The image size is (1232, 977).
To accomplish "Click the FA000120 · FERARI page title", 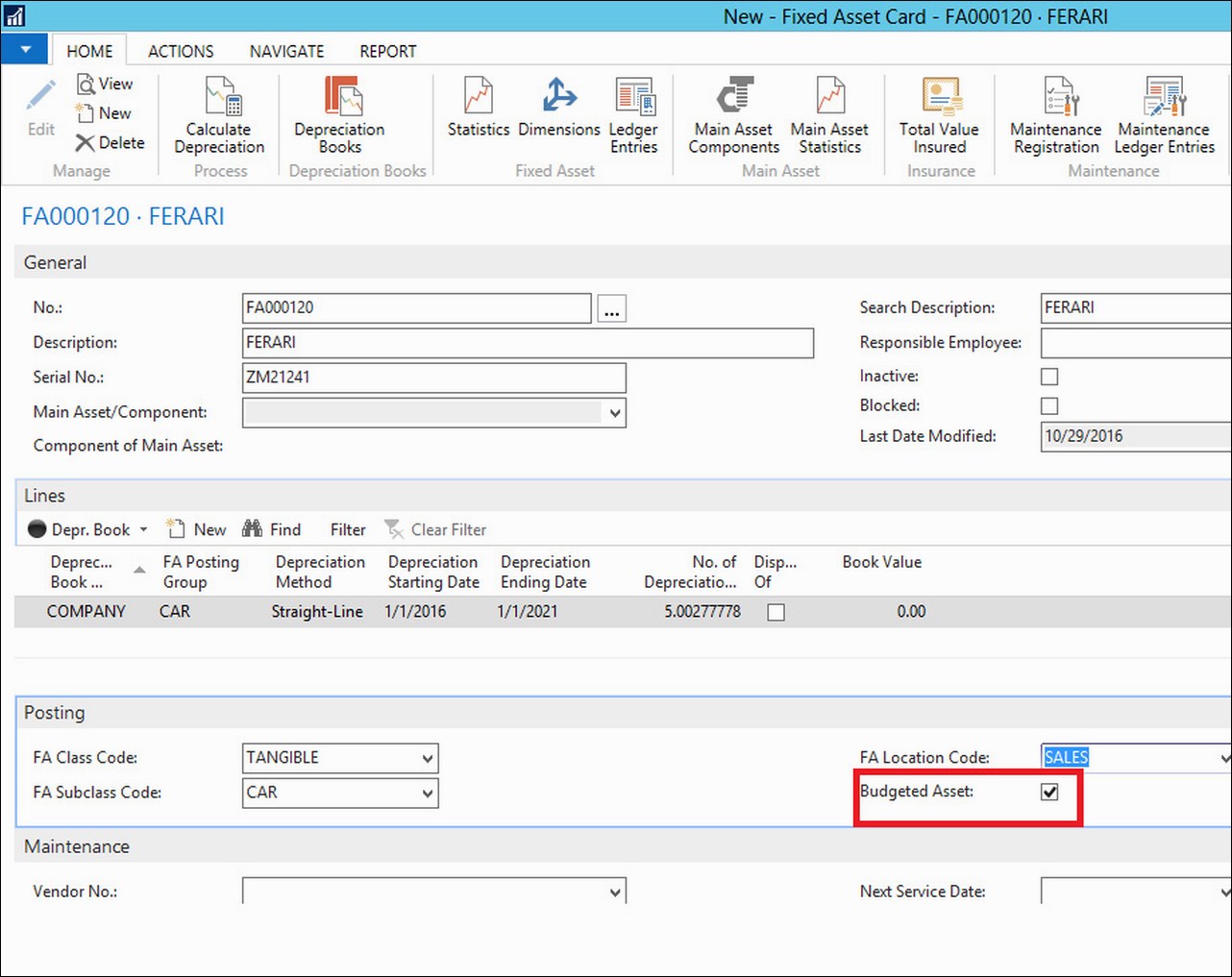I will tap(123, 216).
